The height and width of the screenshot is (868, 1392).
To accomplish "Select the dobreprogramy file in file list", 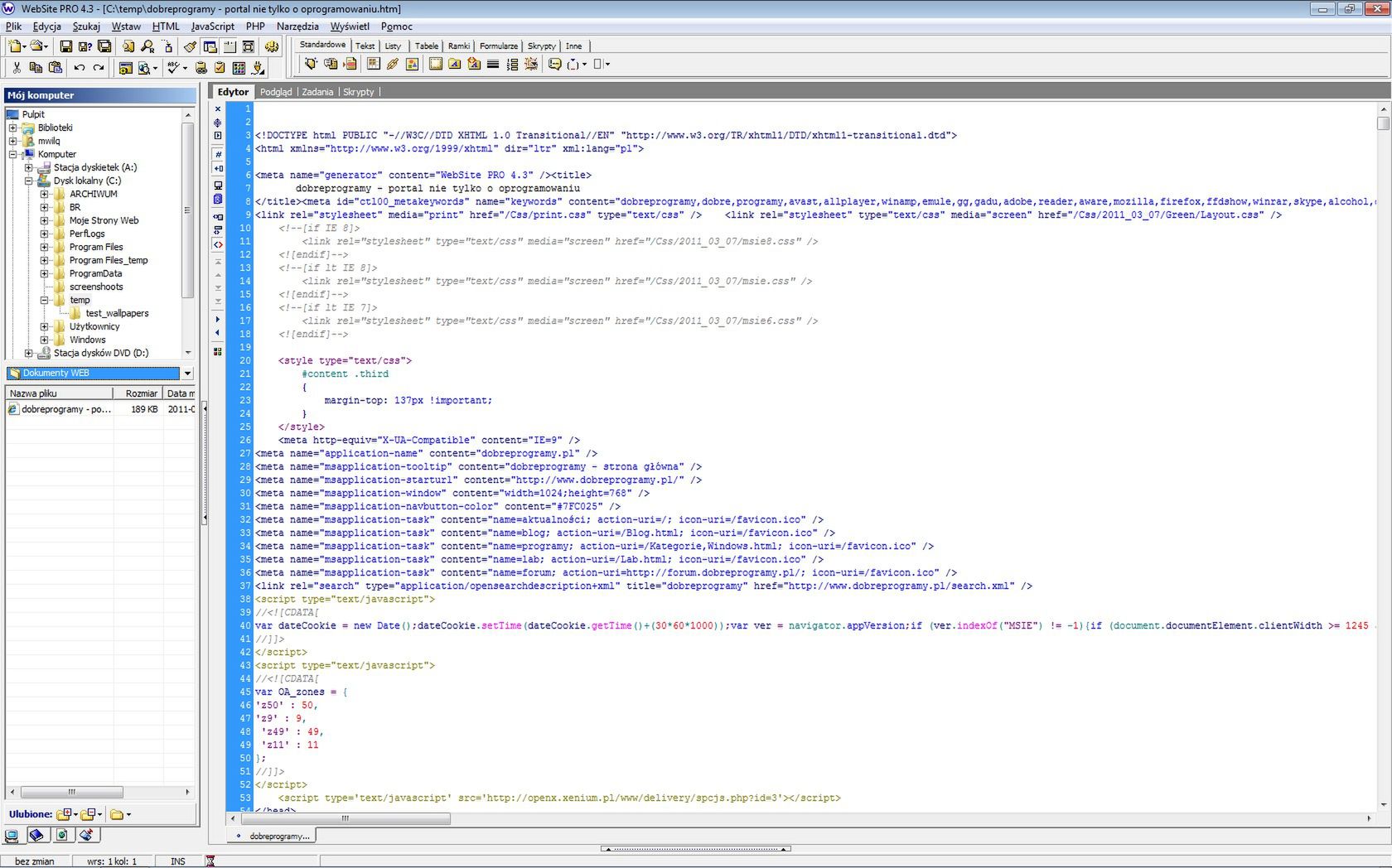I will point(66,409).
